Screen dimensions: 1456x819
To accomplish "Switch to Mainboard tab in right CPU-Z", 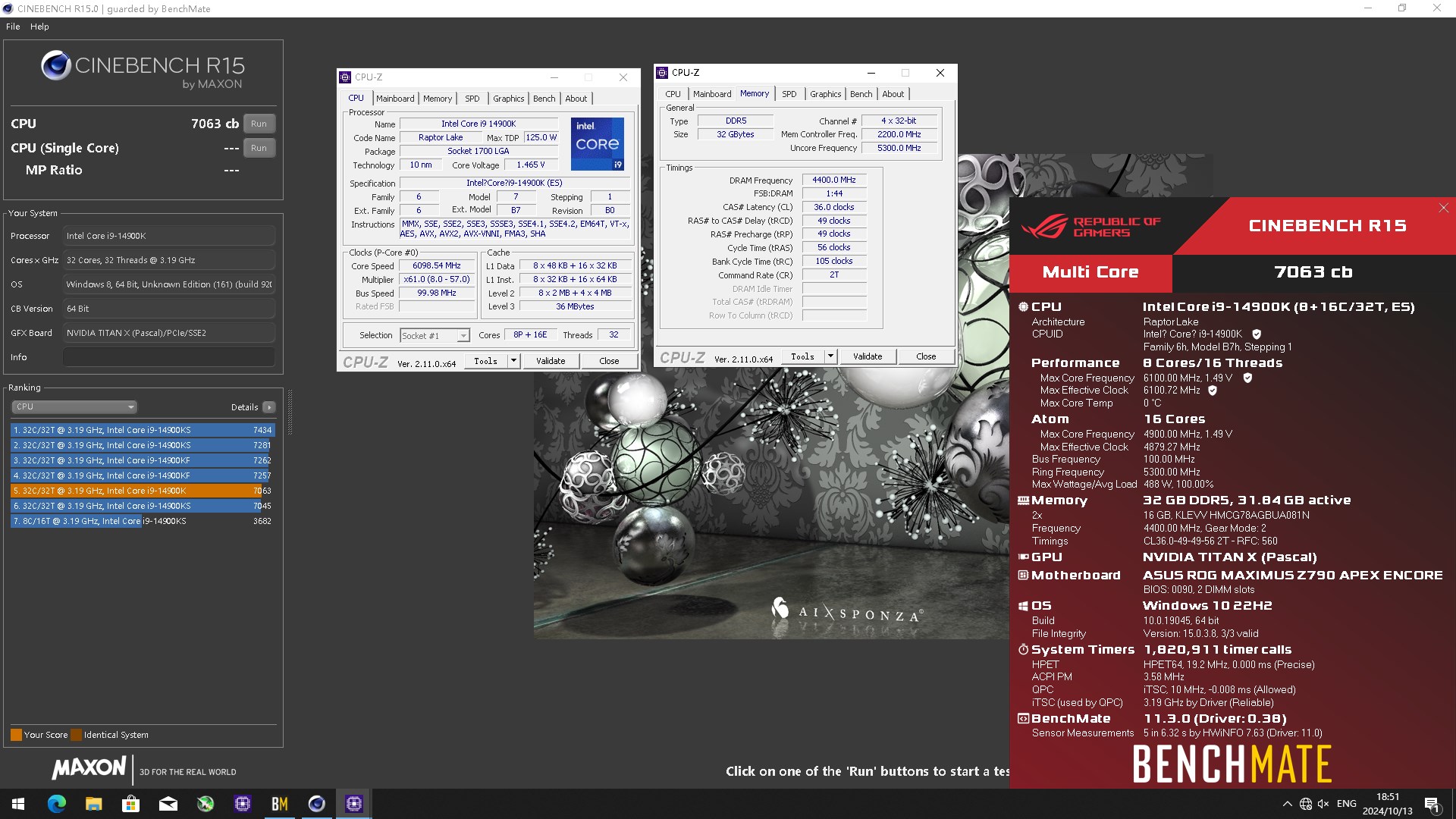I will [x=712, y=94].
